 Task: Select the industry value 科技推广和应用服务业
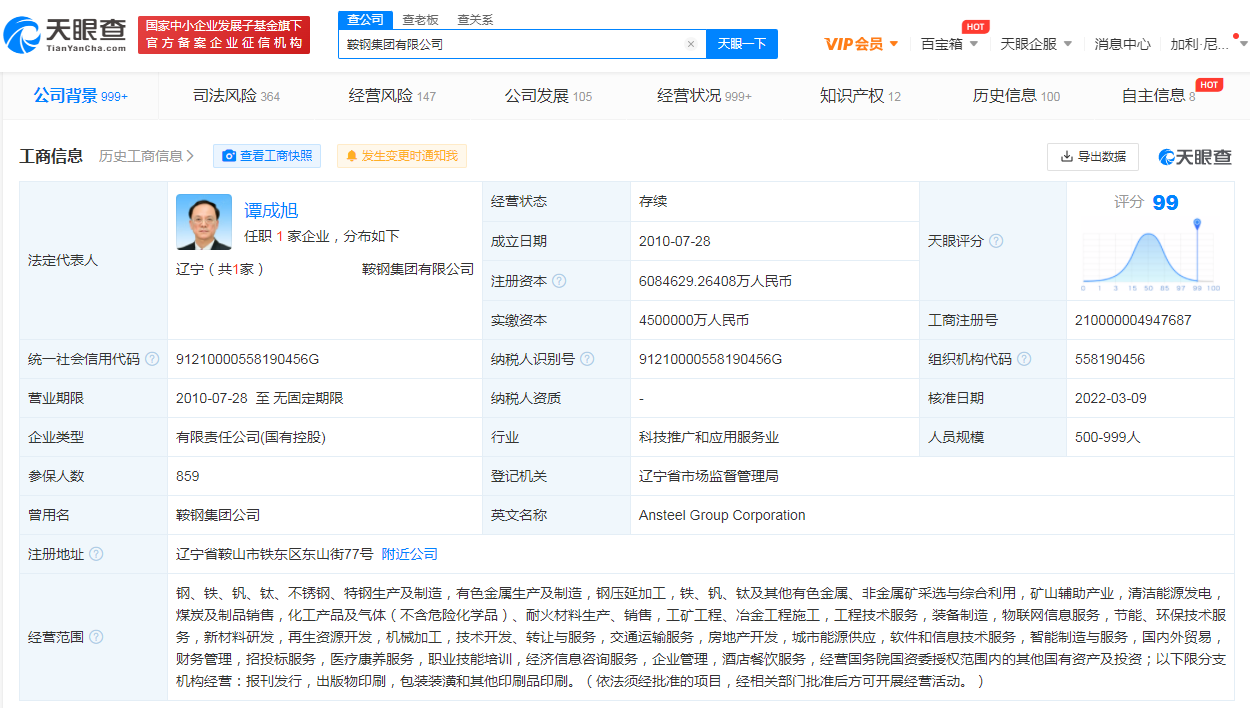[x=709, y=437]
